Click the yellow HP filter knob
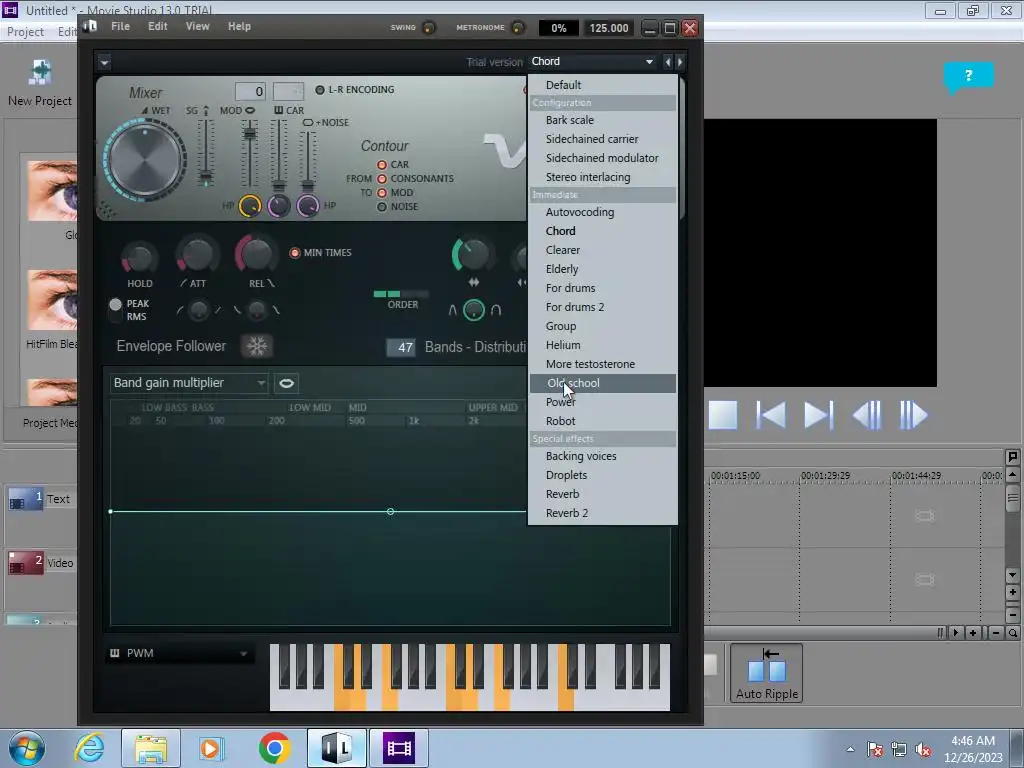The height and width of the screenshot is (768, 1024). click(x=249, y=206)
